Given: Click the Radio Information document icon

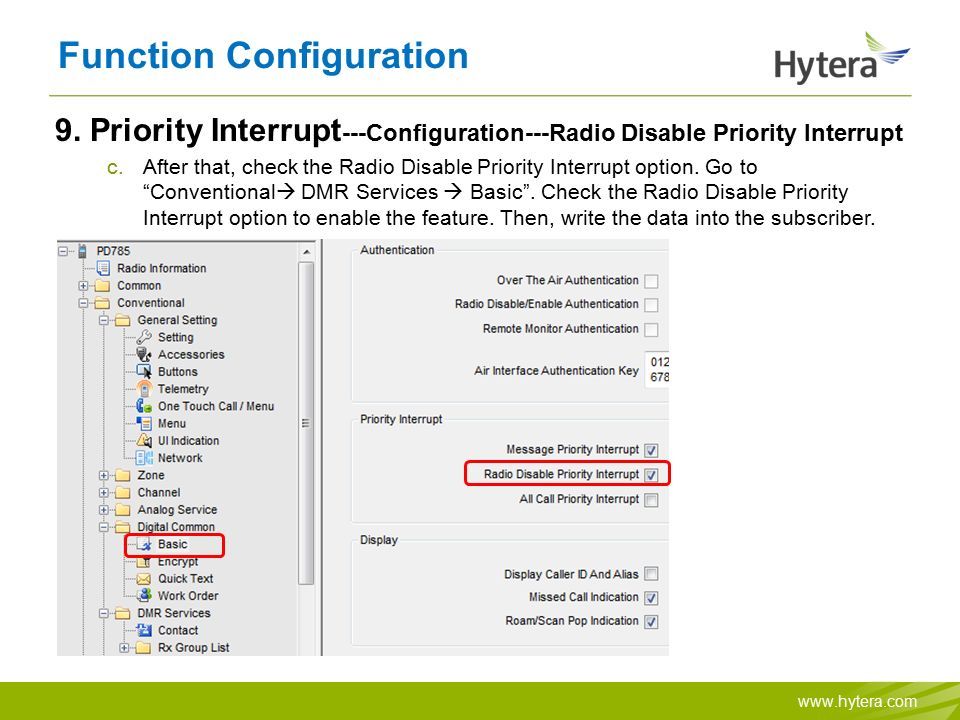Looking at the screenshot, I should click(103, 268).
